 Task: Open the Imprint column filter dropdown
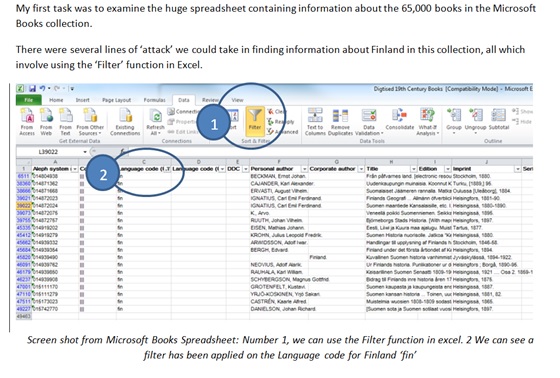click(x=518, y=169)
